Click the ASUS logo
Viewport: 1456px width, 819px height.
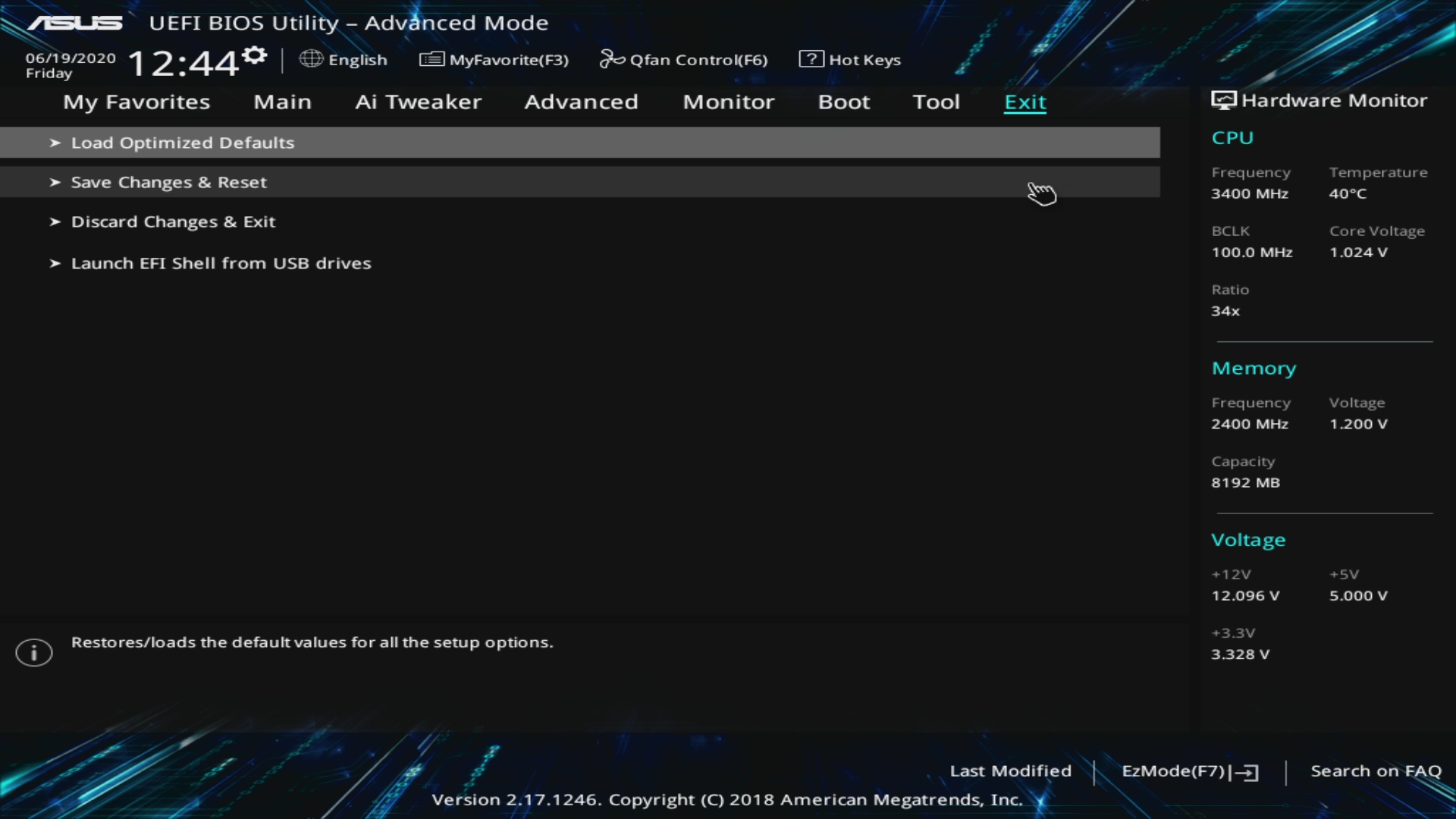pyautogui.click(x=75, y=23)
